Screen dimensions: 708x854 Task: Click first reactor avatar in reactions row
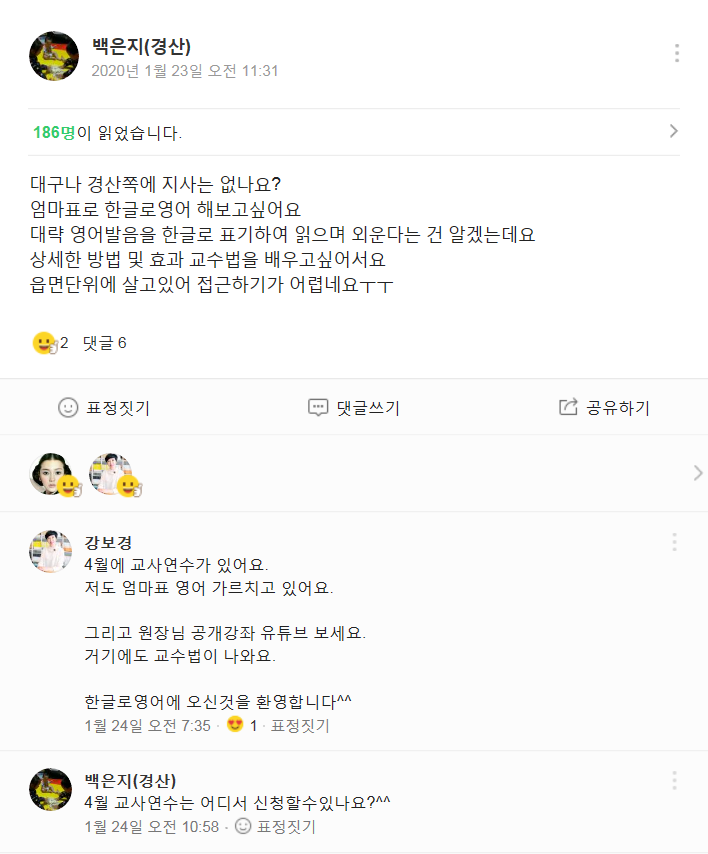coord(52,473)
